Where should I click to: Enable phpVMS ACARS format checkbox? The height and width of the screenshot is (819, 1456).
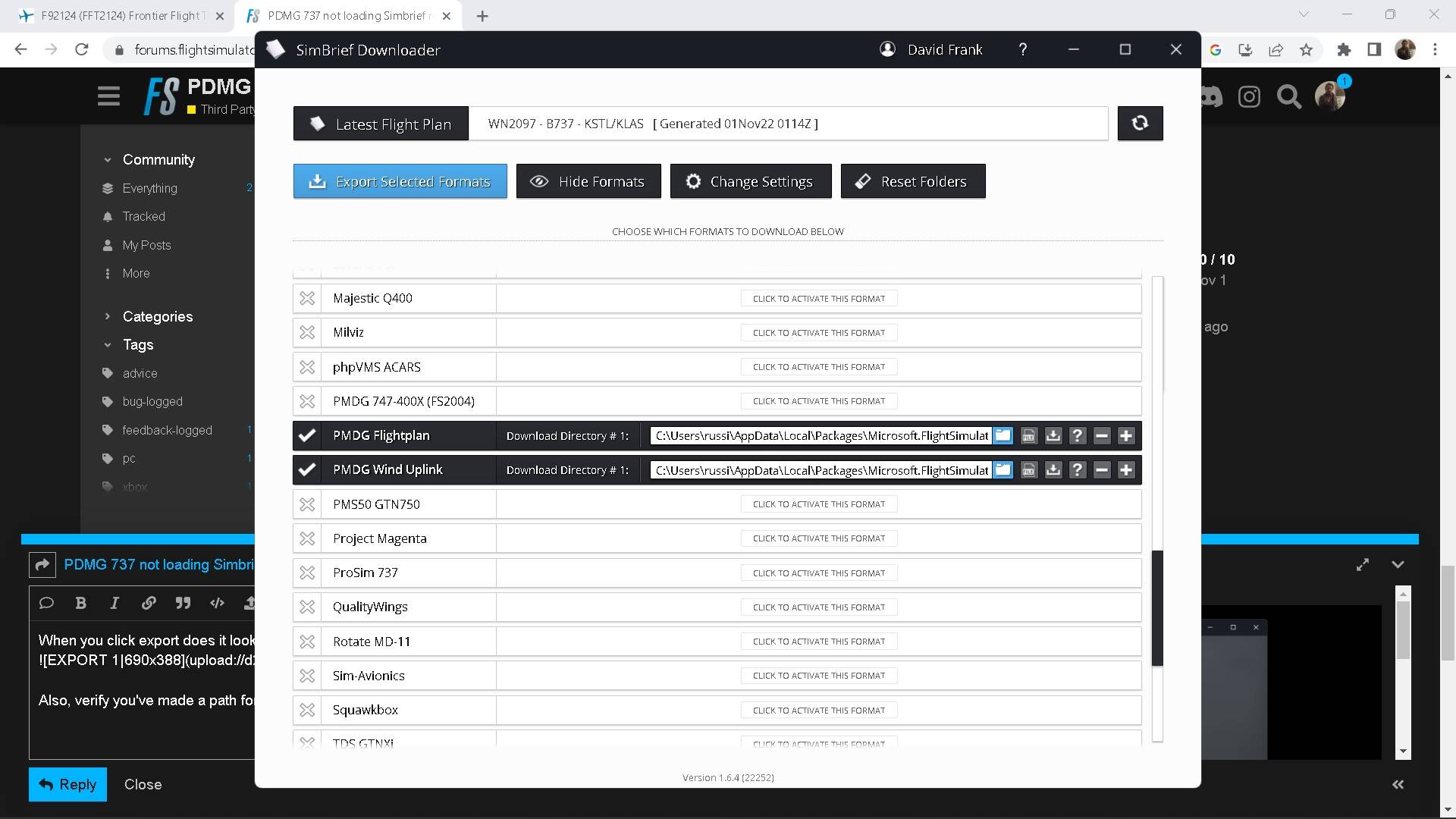pos(307,367)
